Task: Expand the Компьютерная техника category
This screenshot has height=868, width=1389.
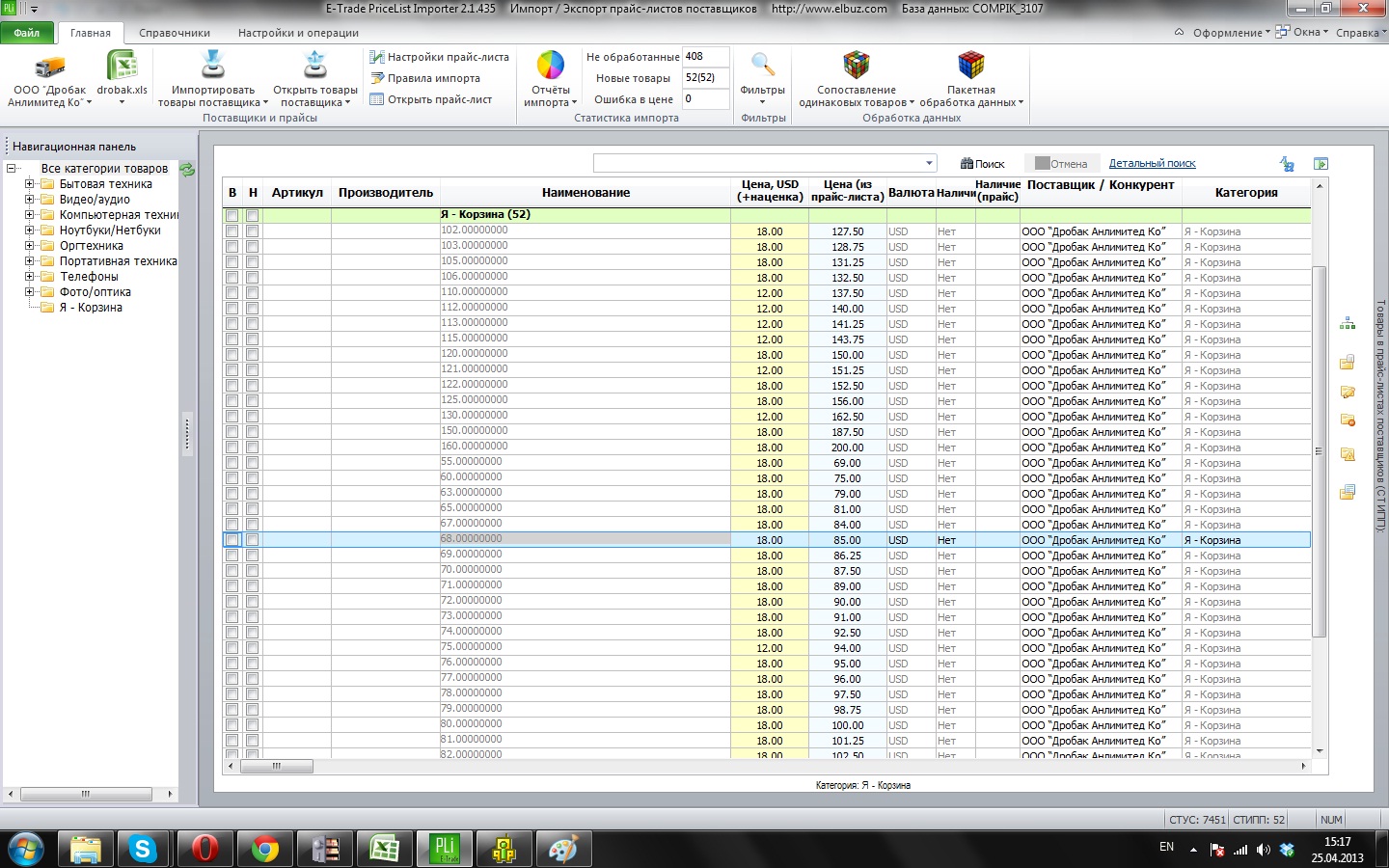Action: coord(29,215)
